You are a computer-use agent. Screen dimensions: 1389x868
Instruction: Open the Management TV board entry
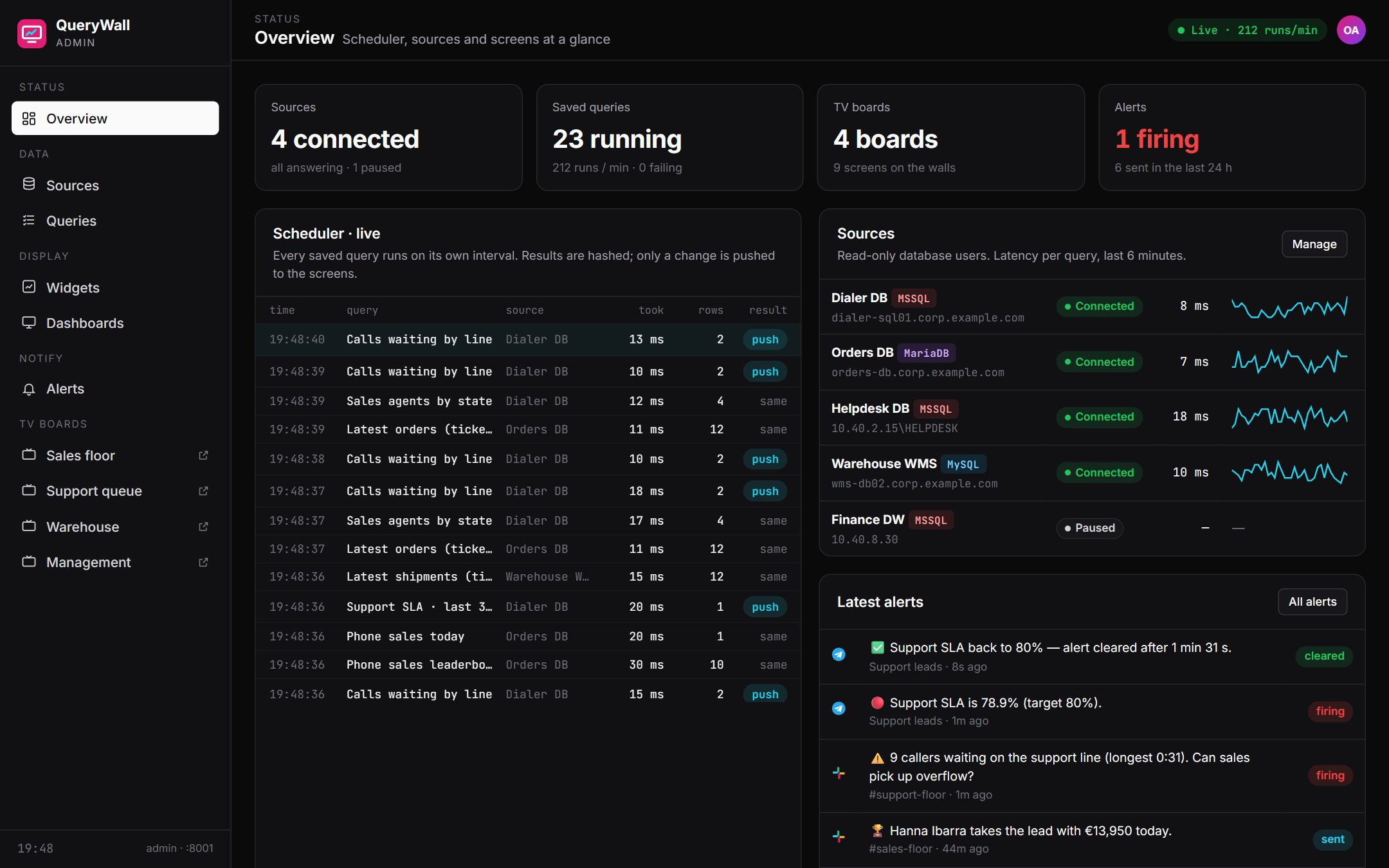click(x=115, y=562)
